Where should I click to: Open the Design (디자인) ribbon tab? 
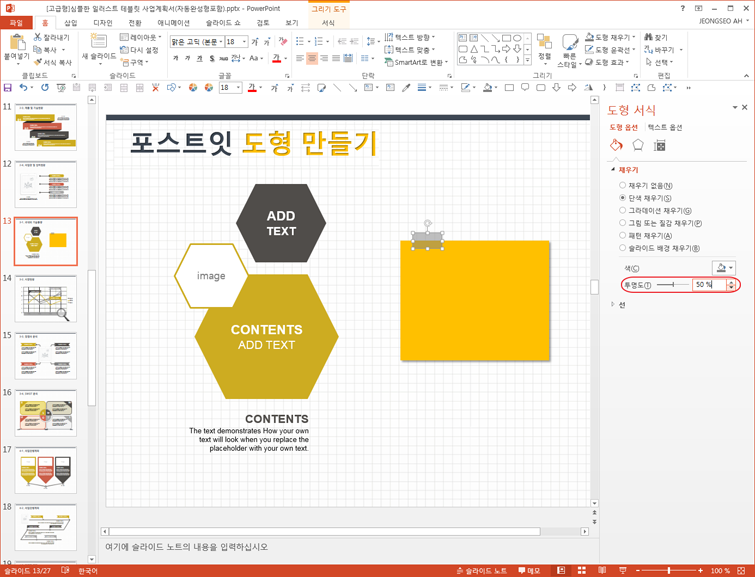[x=103, y=23]
